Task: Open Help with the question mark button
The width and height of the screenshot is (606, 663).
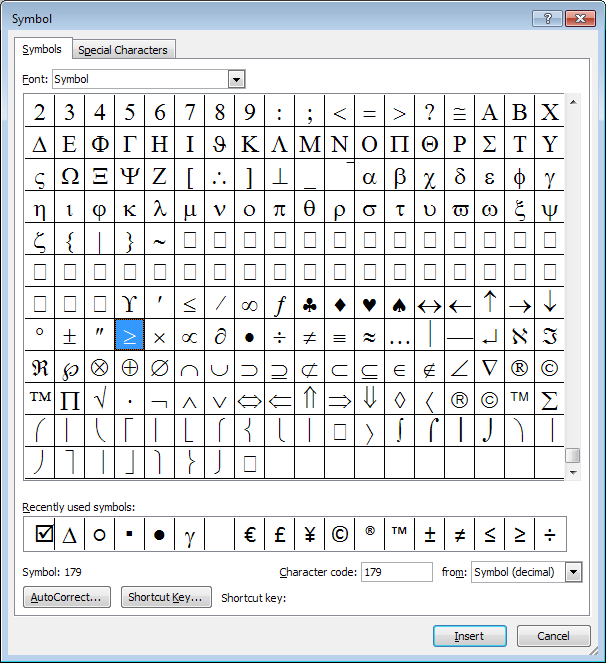Action: [547, 19]
